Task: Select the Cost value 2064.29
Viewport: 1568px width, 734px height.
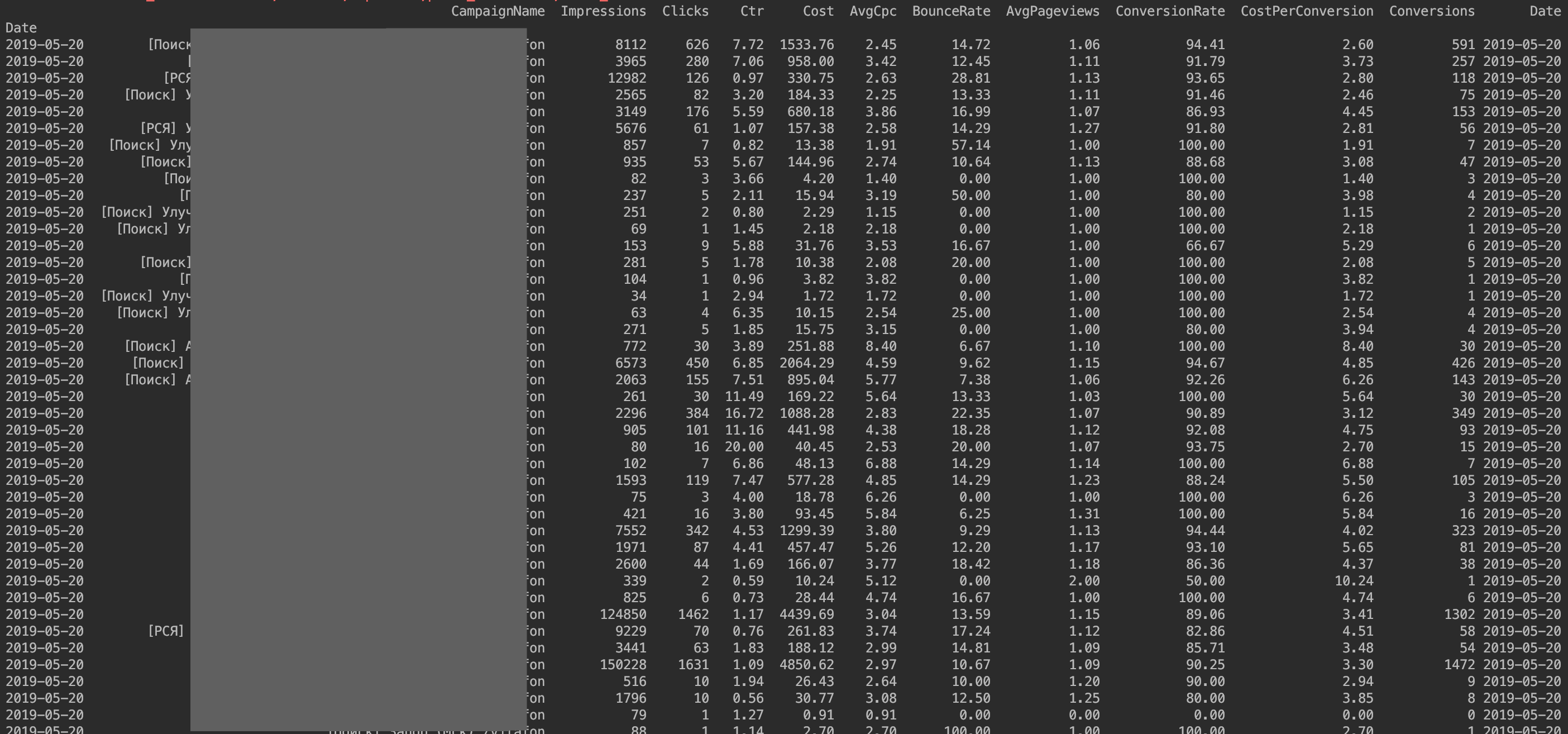Action: pyautogui.click(x=806, y=363)
